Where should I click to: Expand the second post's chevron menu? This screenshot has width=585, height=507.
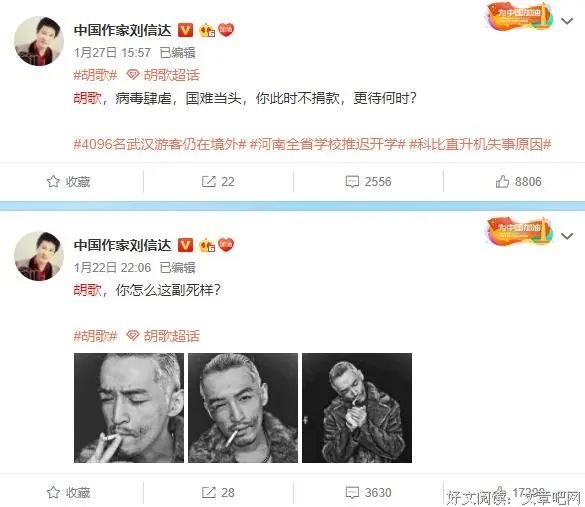pyautogui.click(x=567, y=236)
